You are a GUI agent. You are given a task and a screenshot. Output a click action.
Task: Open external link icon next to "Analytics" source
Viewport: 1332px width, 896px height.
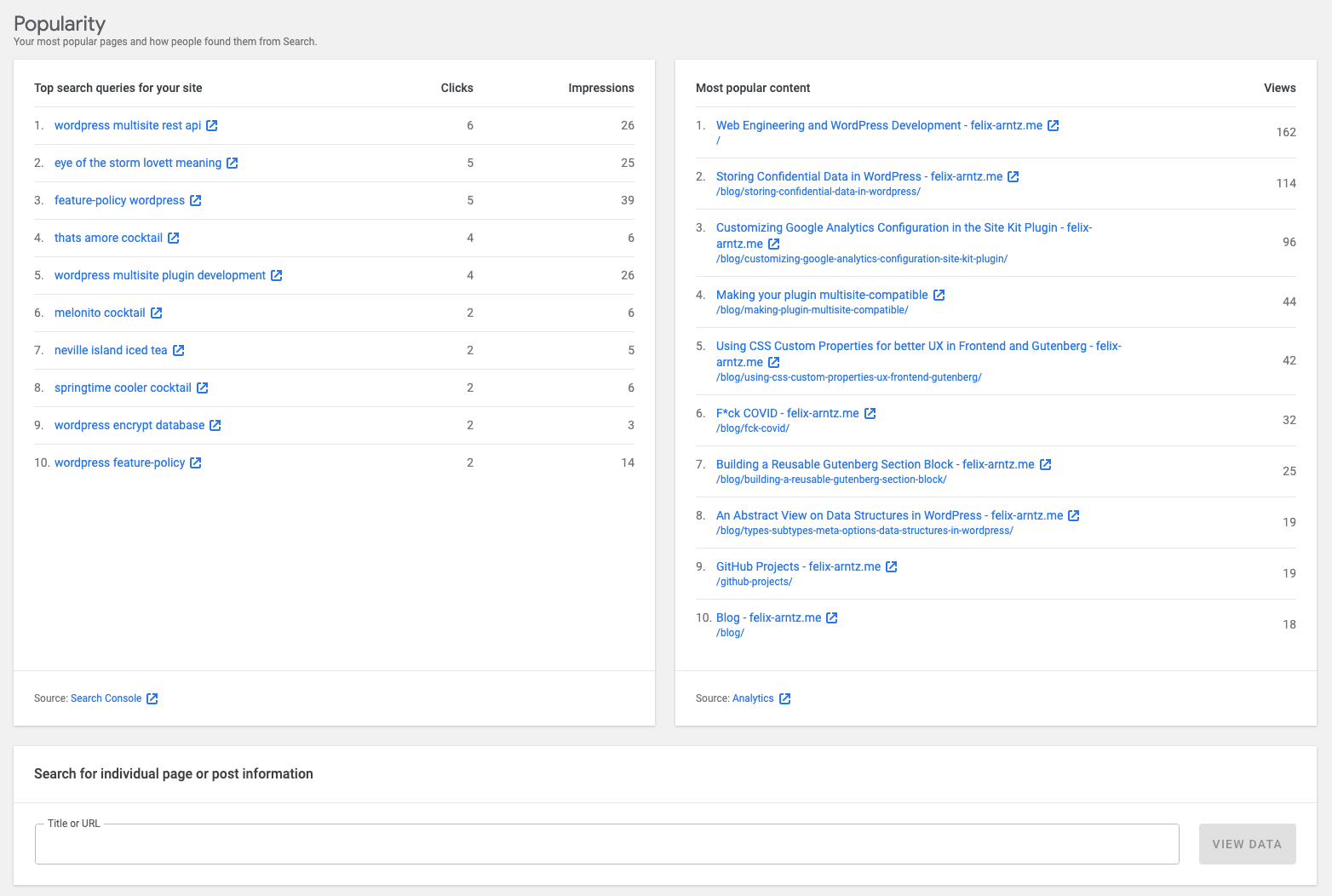tap(784, 698)
